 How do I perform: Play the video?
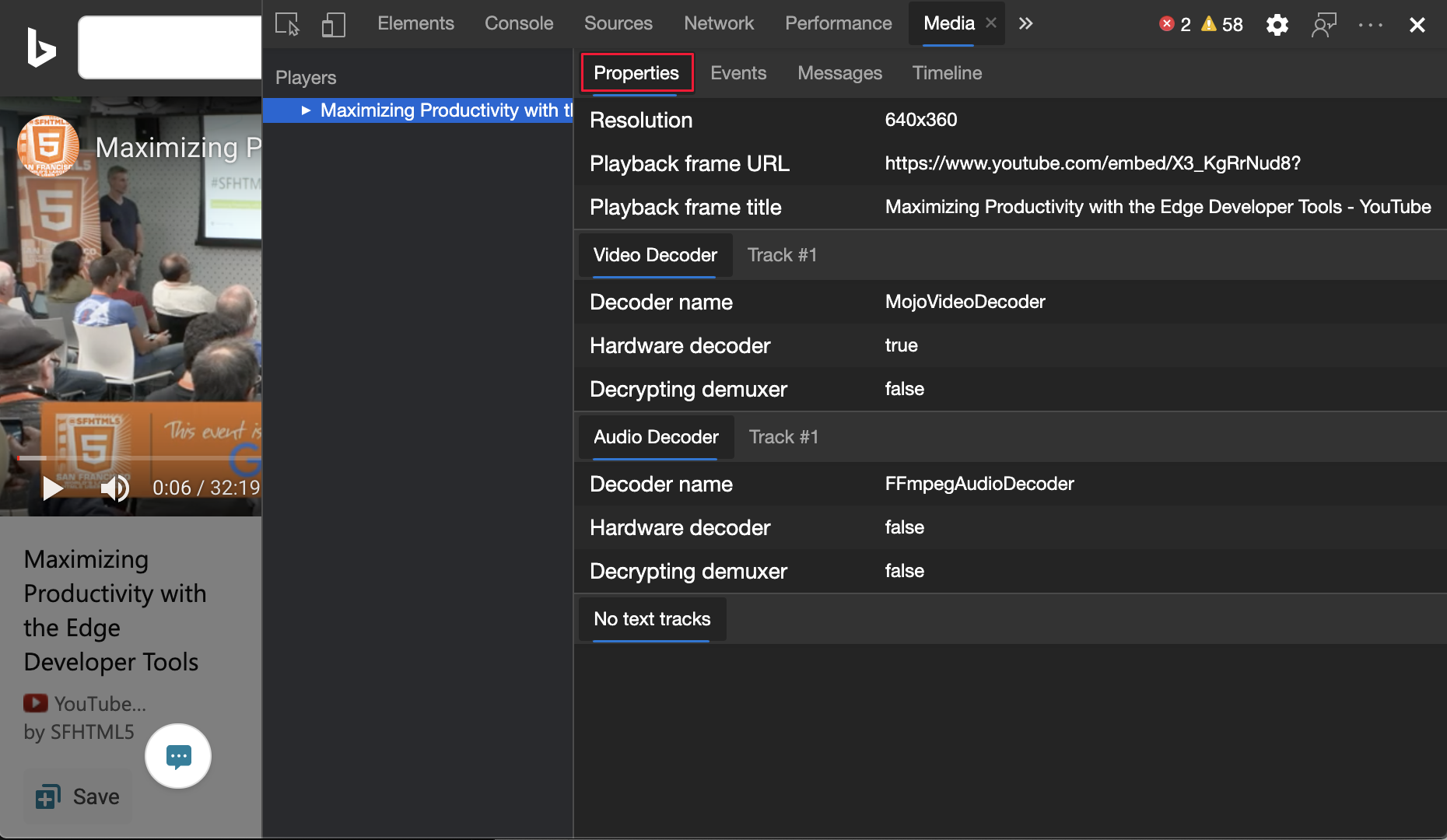[52, 488]
